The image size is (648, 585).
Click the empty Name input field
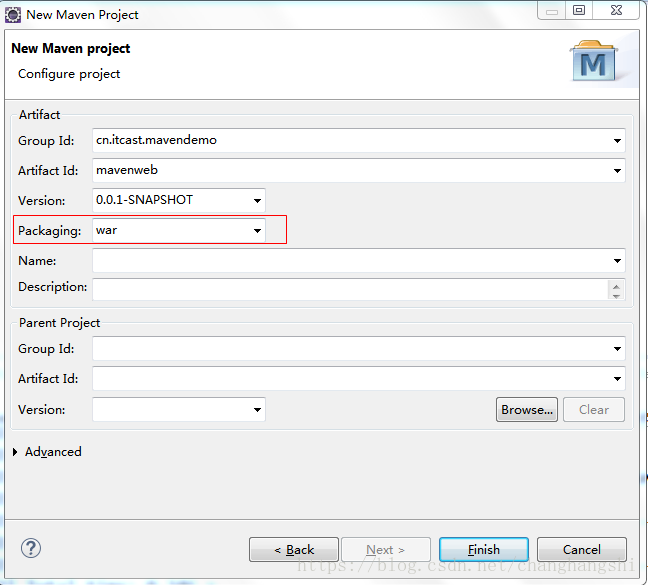pyautogui.click(x=359, y=261)
